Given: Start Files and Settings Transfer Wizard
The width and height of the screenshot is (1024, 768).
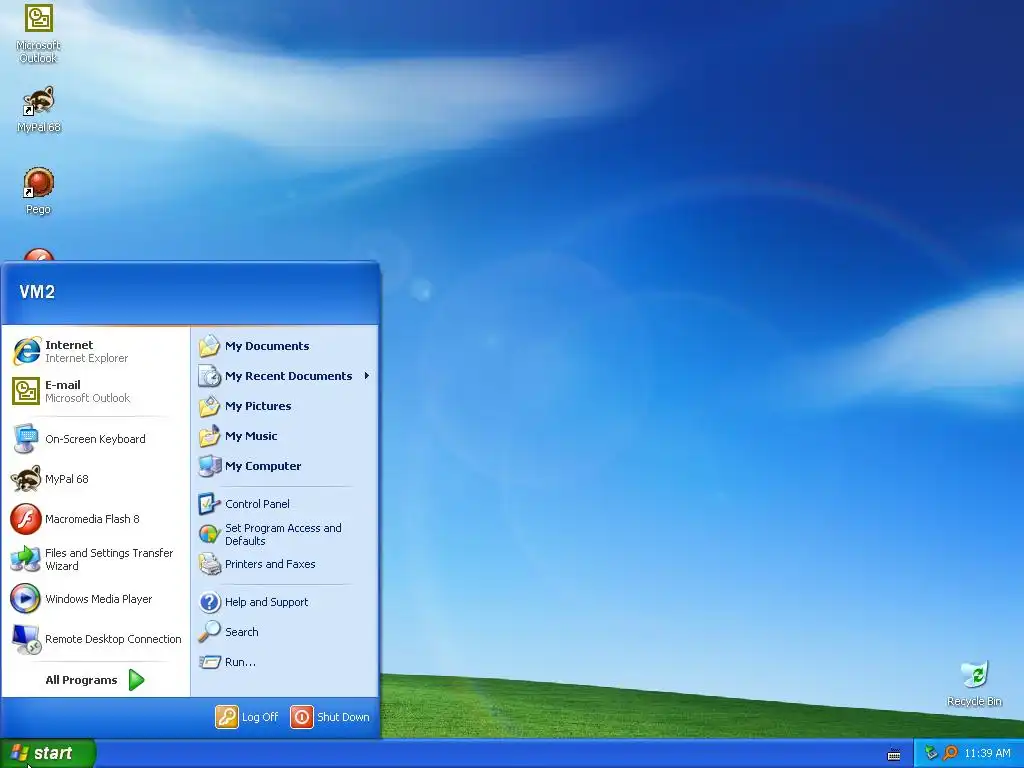Looking at the screenshot, I should tap(95, 559).
